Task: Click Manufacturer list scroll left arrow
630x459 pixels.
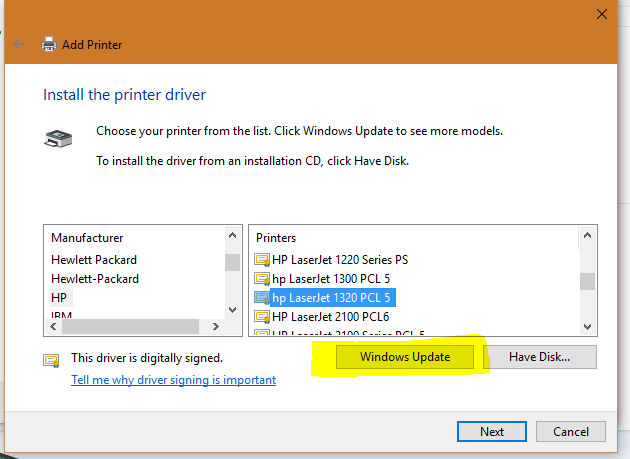Action: coord(53,326)
